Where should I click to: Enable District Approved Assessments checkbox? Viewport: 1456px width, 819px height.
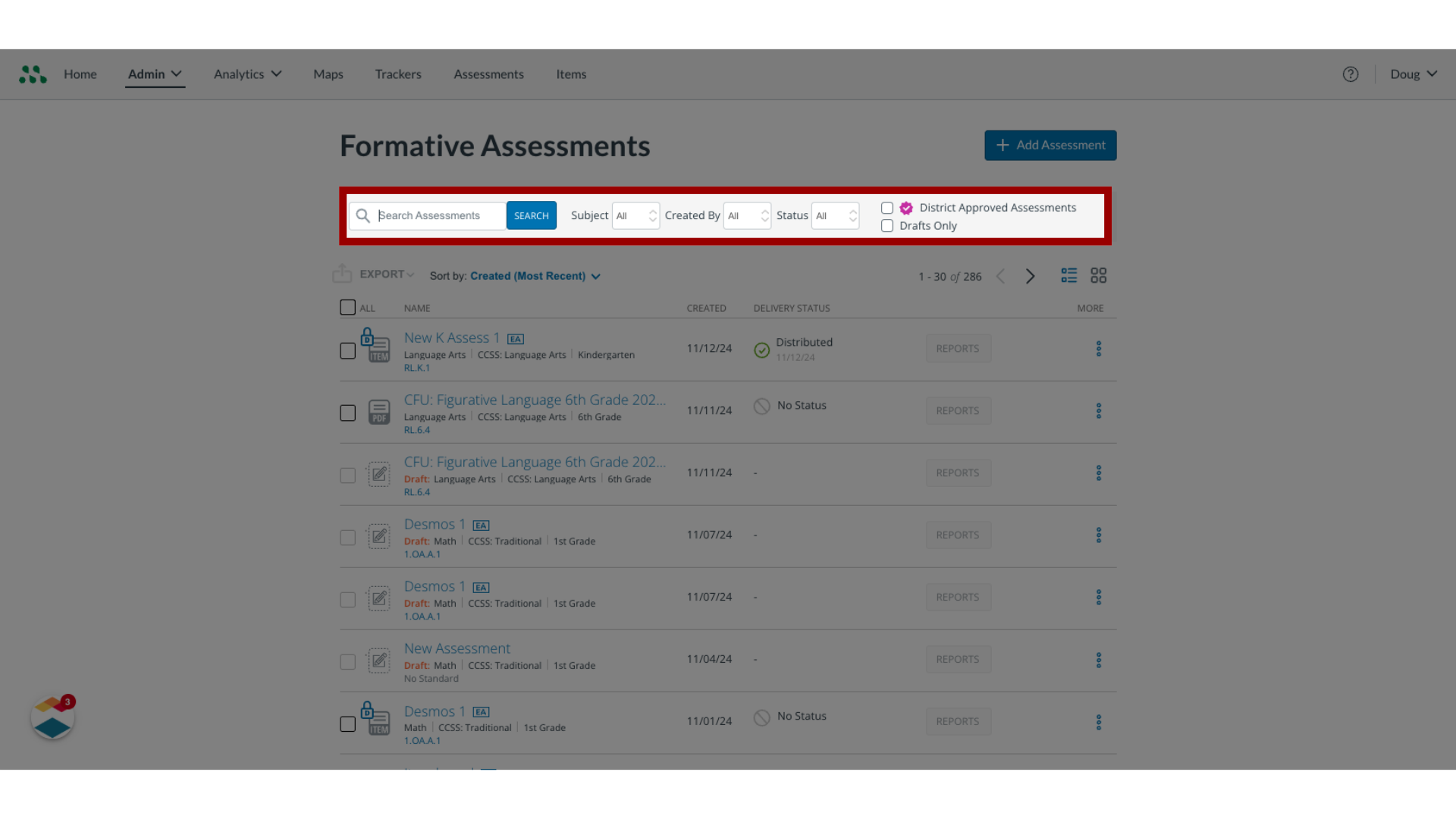pos(886,207)
